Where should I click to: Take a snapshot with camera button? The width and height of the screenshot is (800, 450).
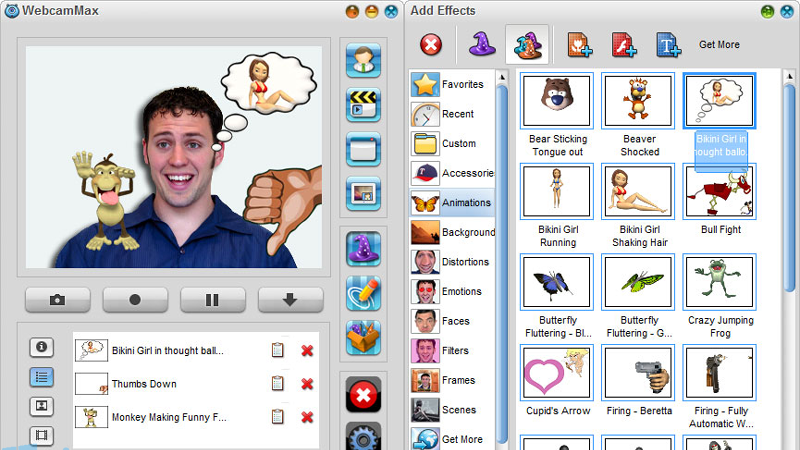pos(58,299)
